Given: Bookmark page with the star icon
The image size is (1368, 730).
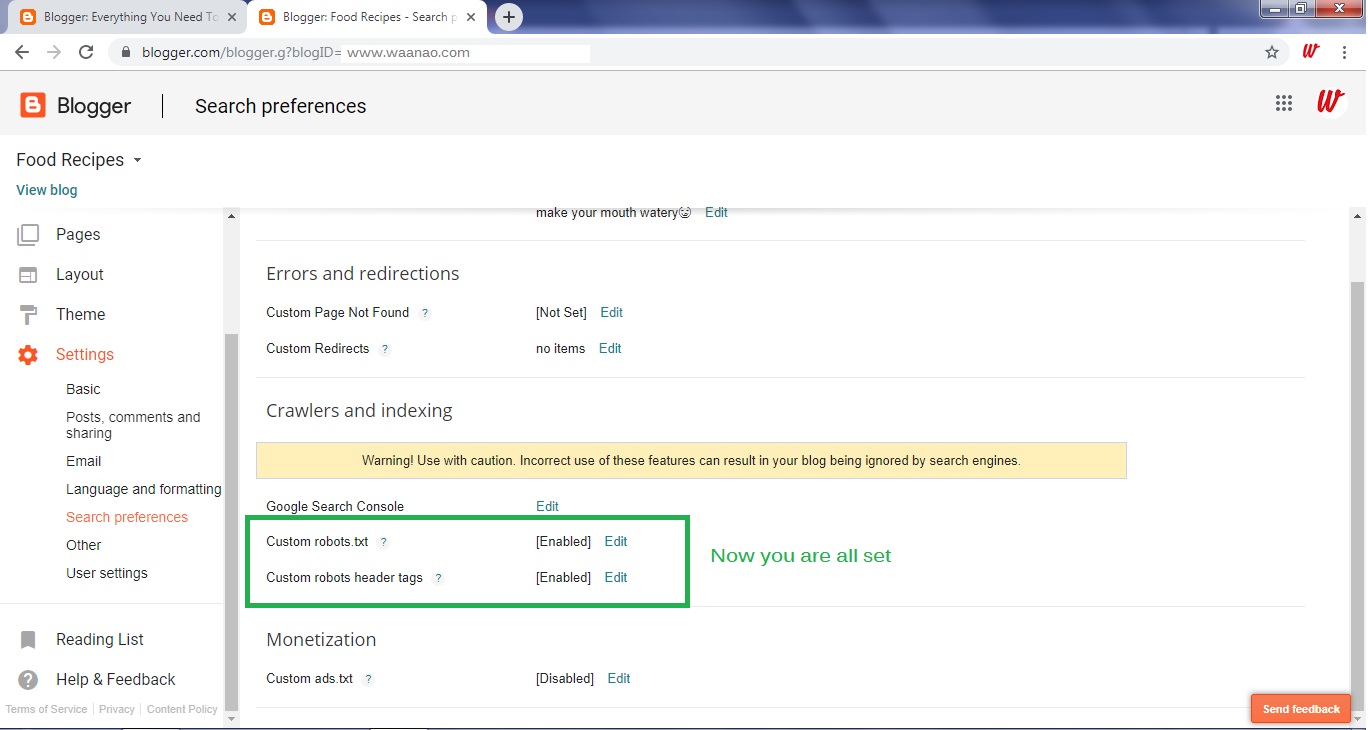Looking at the screenshot, I should (x=1272, y=52).
